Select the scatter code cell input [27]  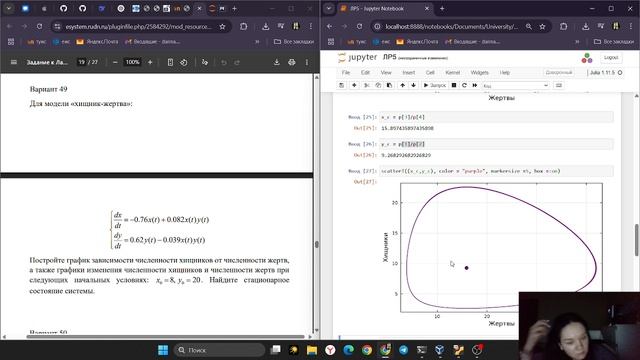pos(496,171)
